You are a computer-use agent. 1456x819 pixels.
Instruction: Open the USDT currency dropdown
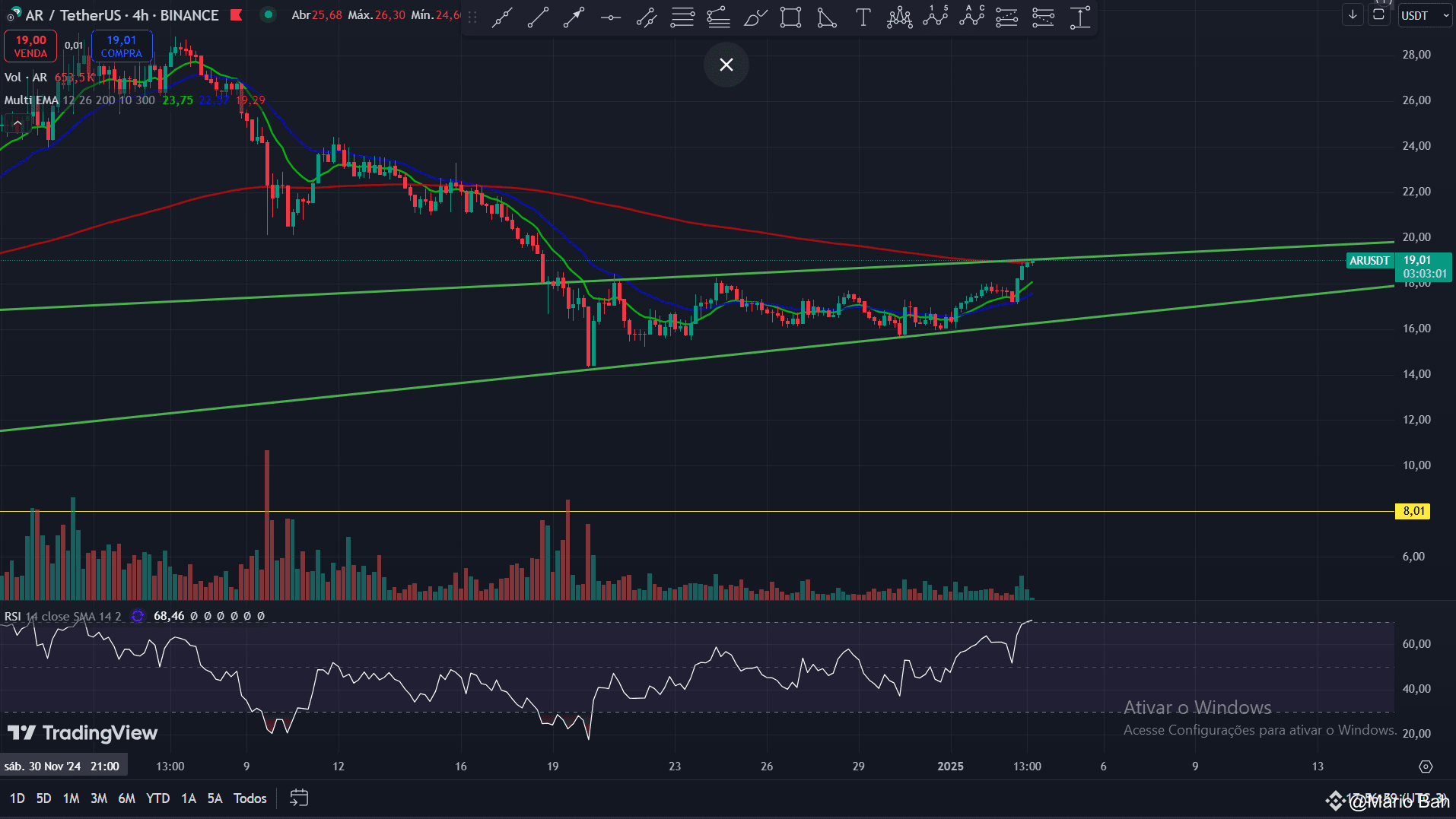(1425, 15)
